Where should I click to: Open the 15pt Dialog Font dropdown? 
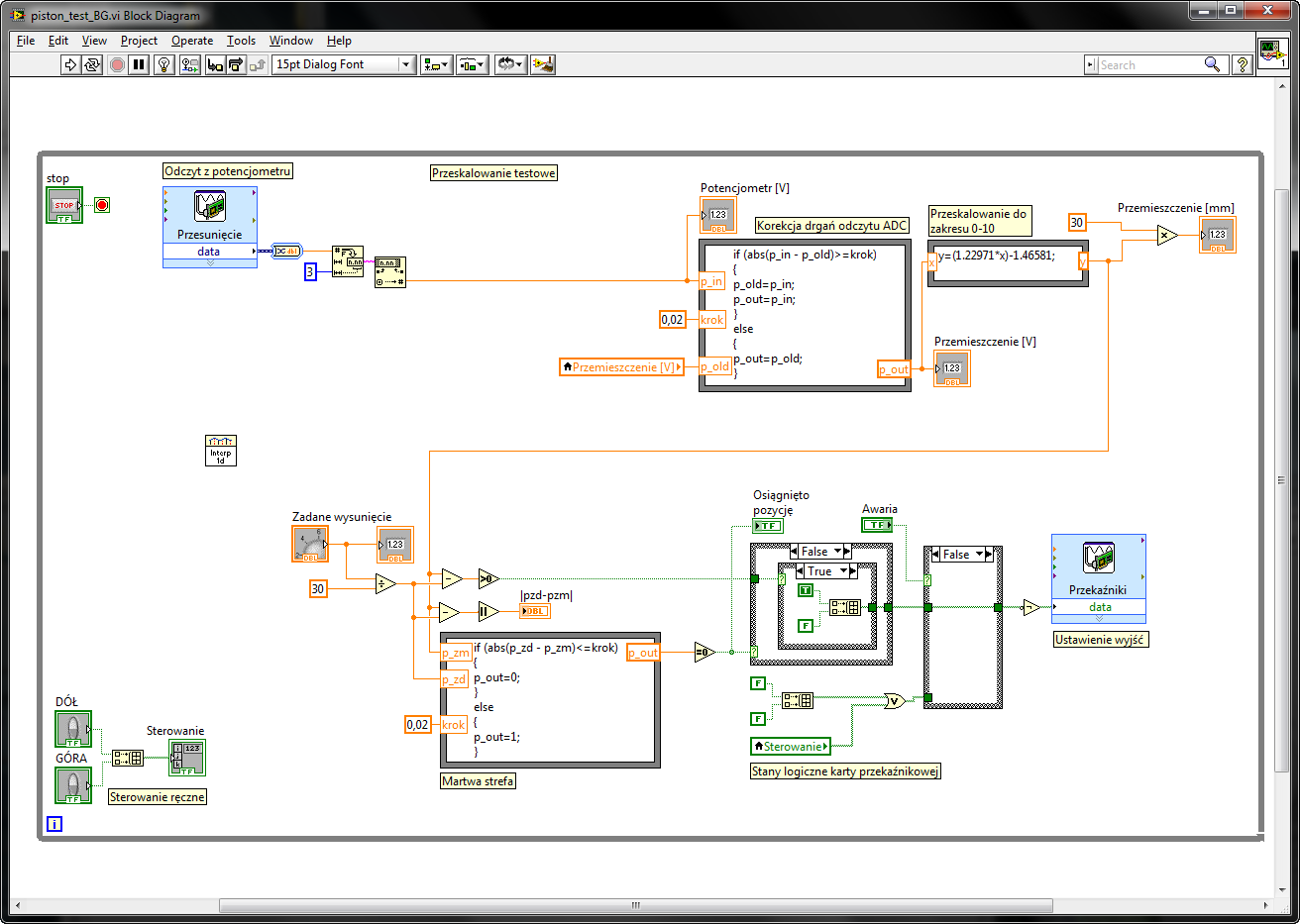coord(344,64)
